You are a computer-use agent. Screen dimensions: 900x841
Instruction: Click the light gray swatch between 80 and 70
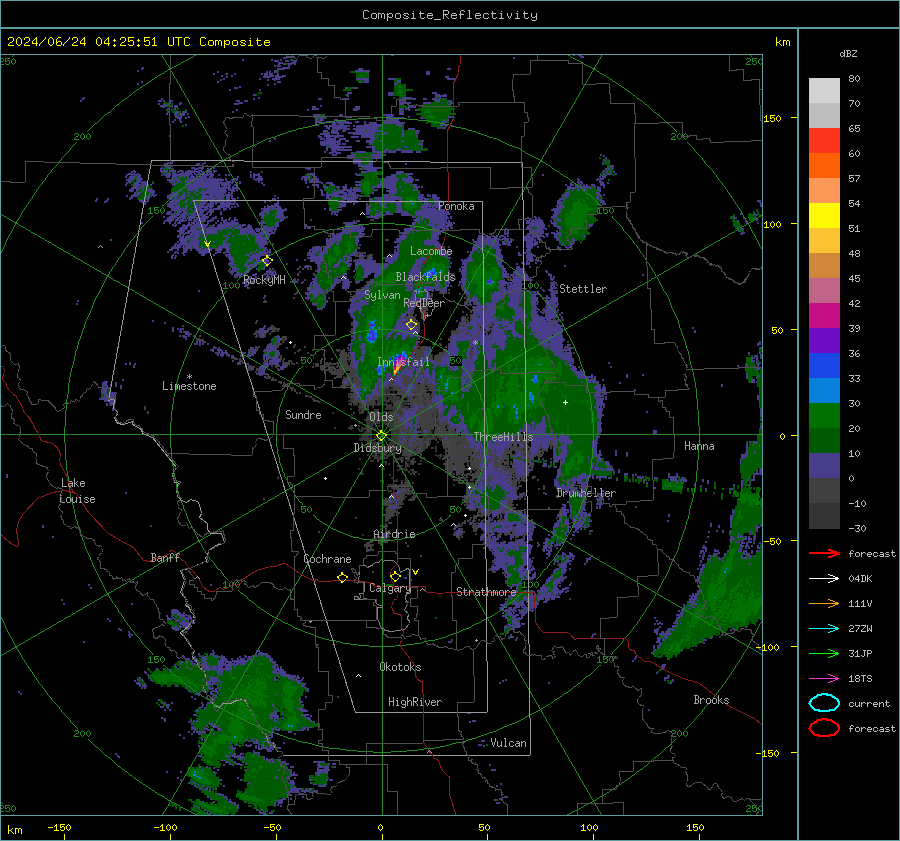824,91
